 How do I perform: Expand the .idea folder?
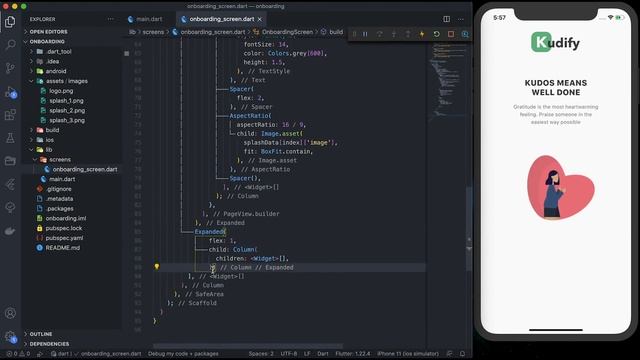[52, 61]
